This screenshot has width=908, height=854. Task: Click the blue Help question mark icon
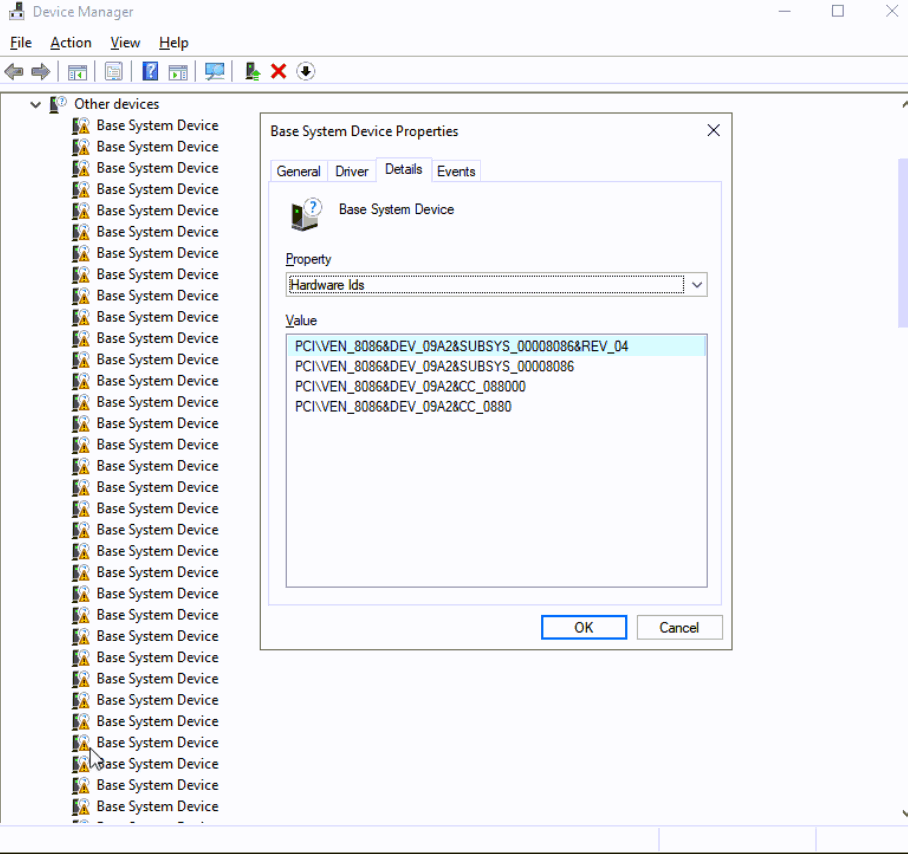[150, 71]
